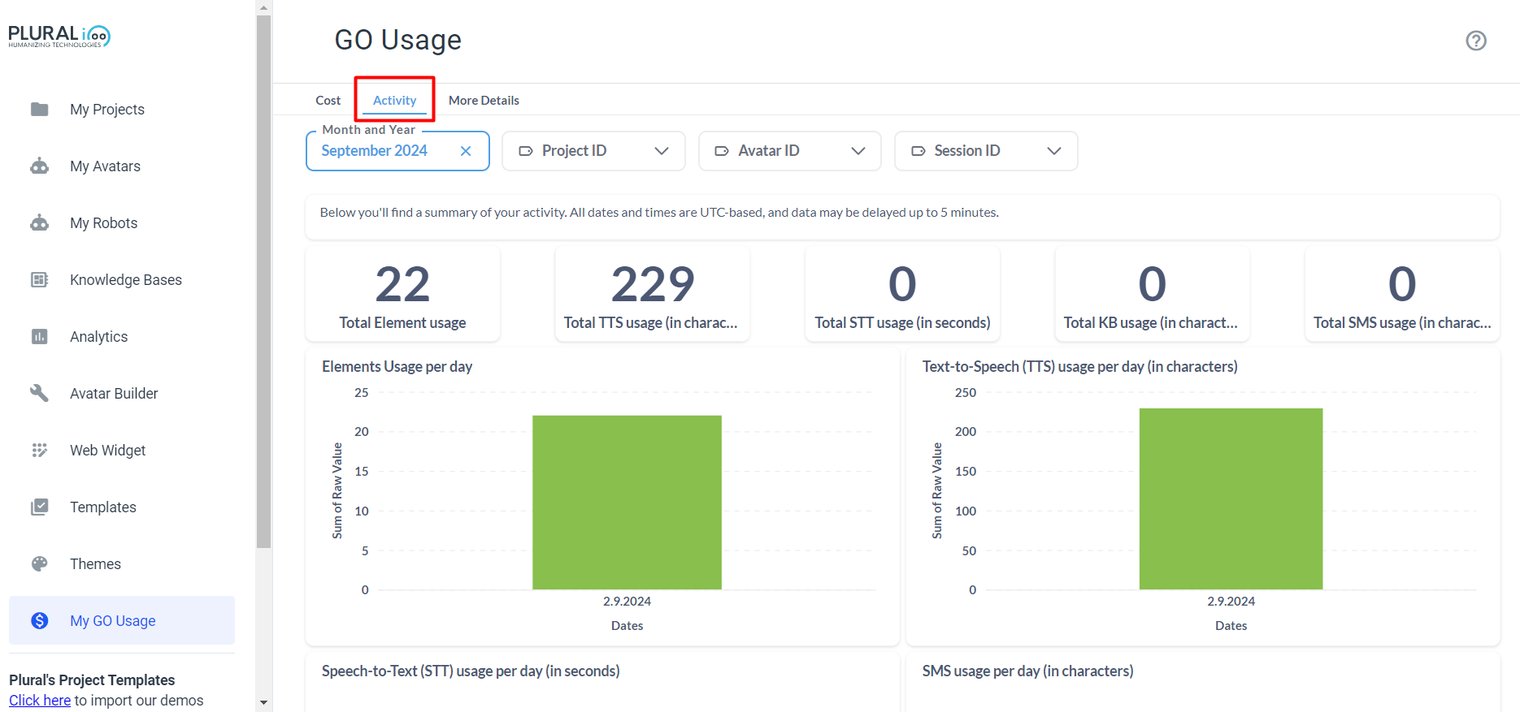This screenshot has width=1520, height=712.
Task: Open the More Details tab
Action: click(x=484, y=100)
